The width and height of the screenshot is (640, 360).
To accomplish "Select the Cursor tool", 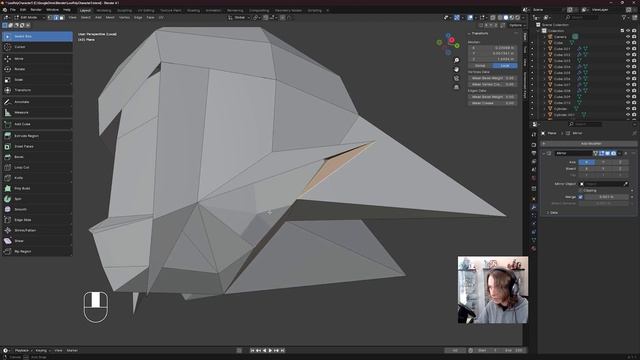I will tap(37, 47).
